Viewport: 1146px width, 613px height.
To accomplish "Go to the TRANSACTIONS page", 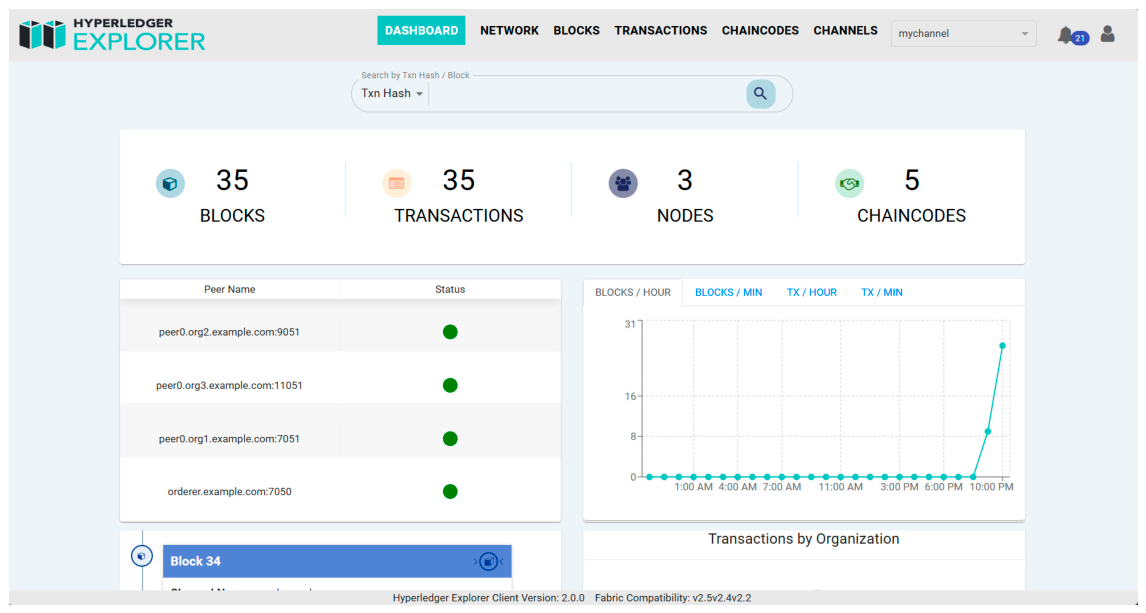I will 661,31.
